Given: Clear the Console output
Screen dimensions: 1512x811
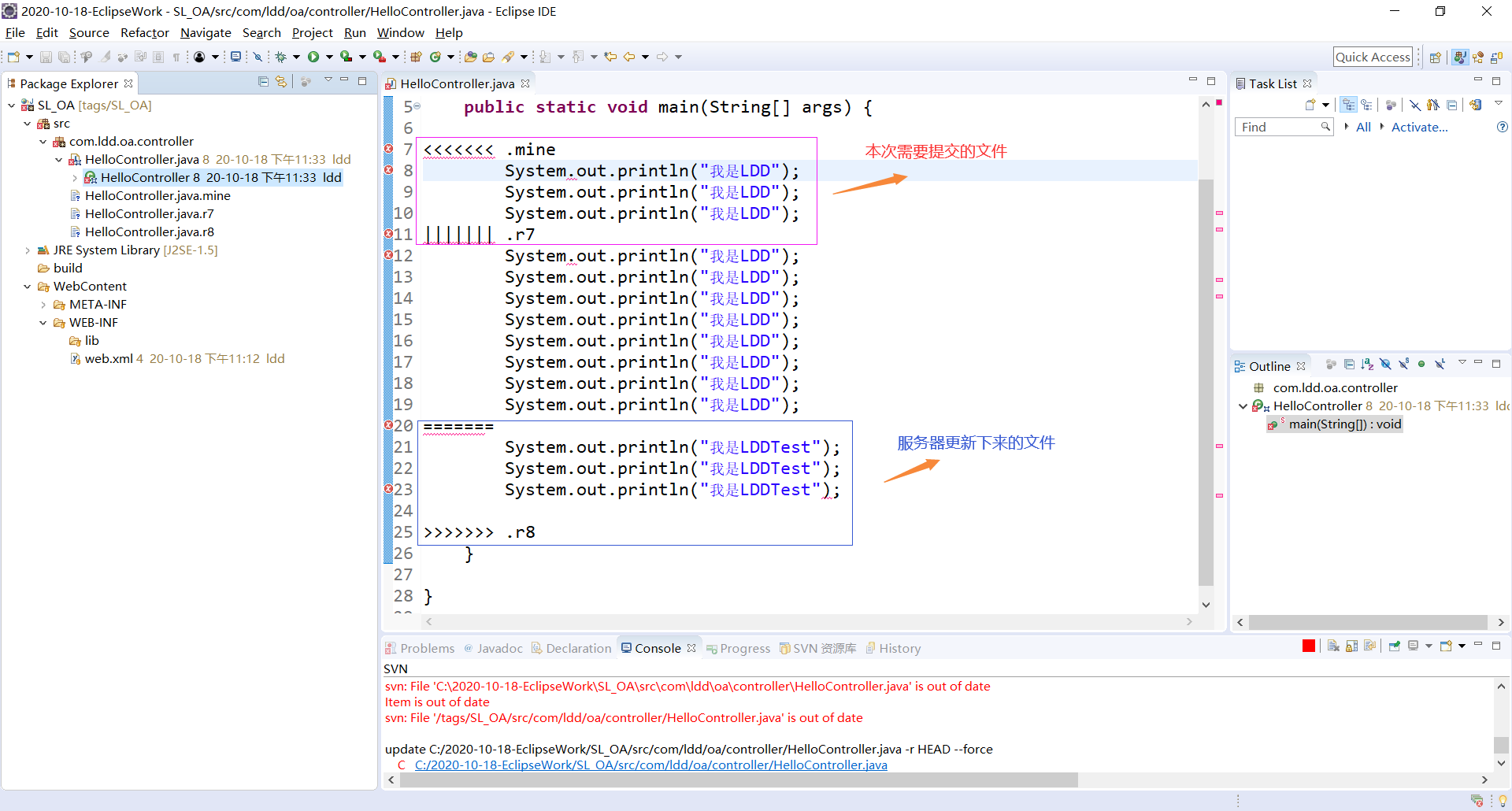Looking at the screenshot, I should coord(1333,646).
